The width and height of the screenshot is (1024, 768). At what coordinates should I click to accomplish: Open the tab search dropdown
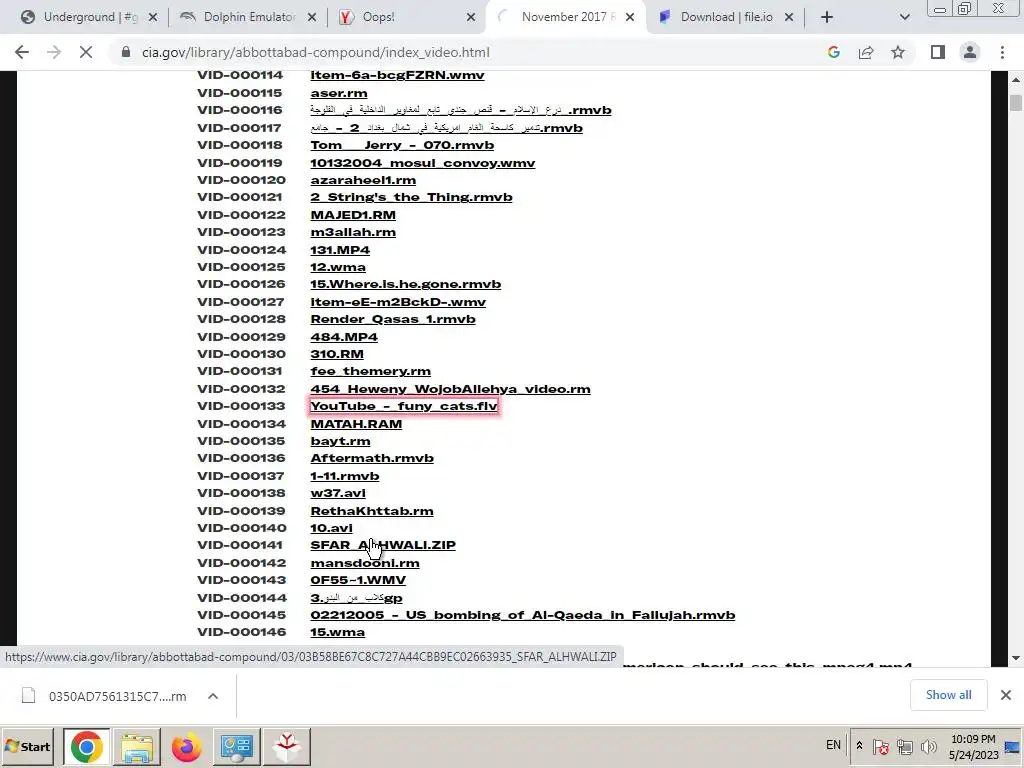coord(904,17)
